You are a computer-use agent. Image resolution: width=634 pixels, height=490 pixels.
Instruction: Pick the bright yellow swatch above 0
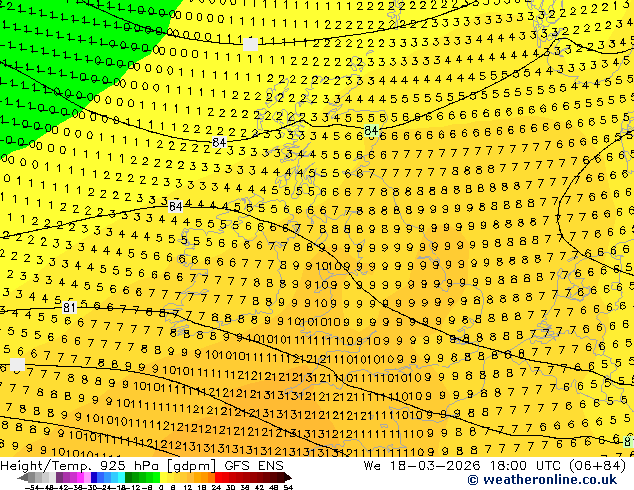click(164, 478)
